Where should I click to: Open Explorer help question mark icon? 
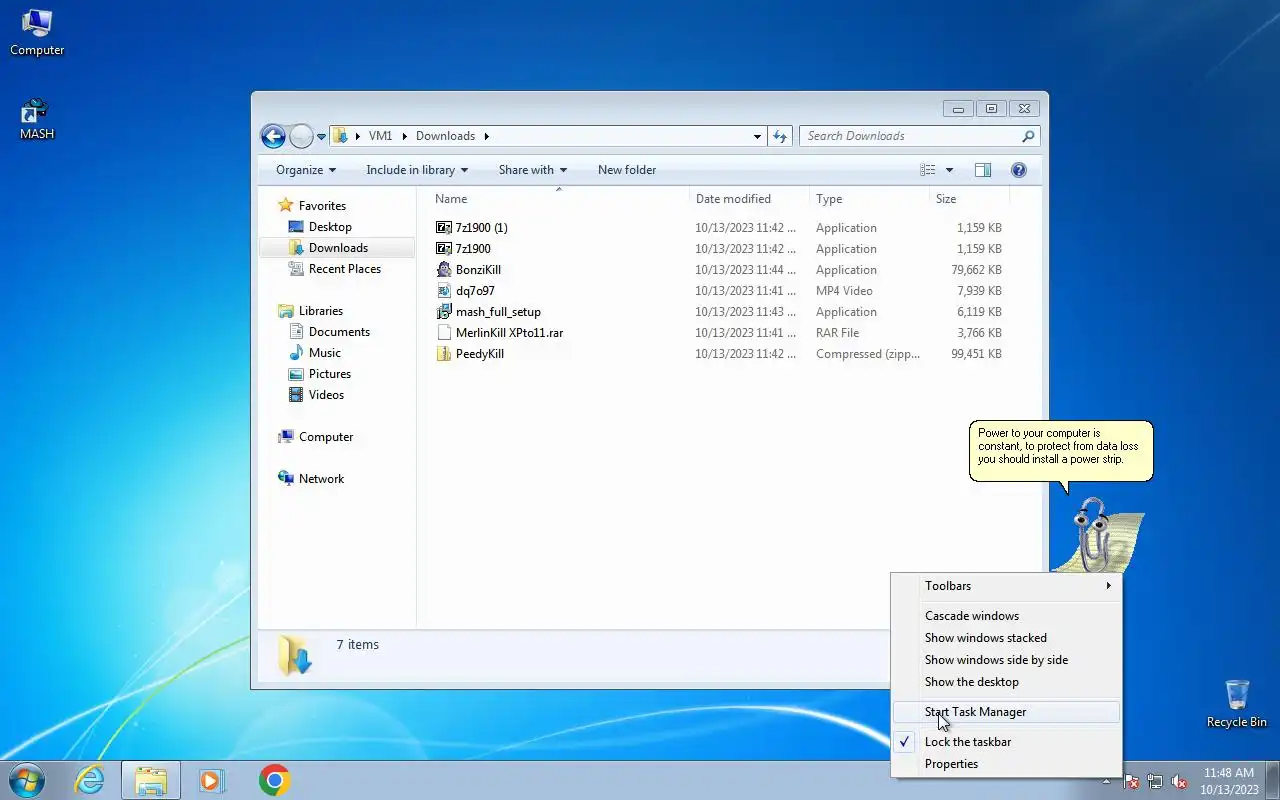click(1019, 170)
